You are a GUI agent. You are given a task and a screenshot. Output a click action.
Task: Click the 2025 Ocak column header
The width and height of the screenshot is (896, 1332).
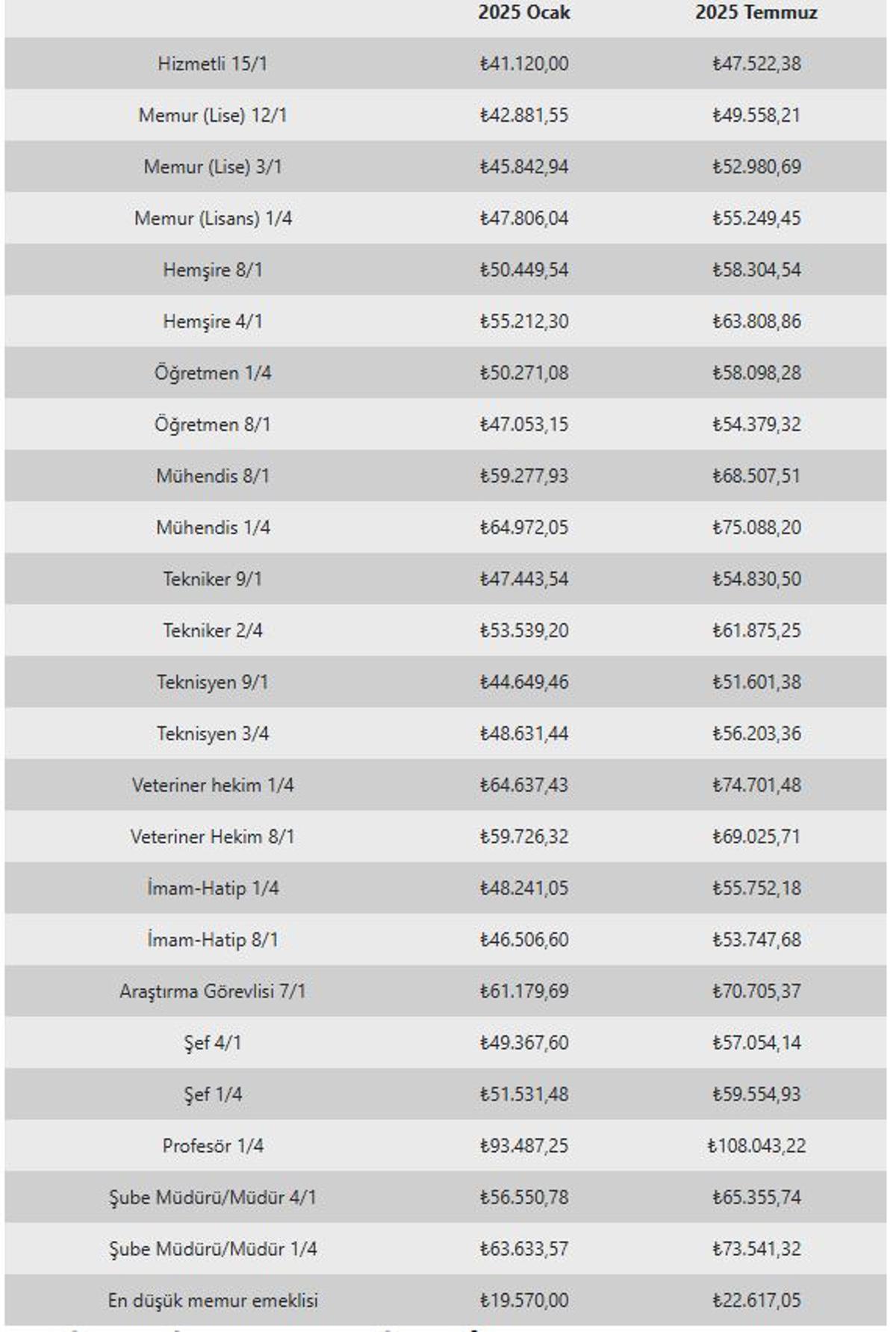[524, 13]
